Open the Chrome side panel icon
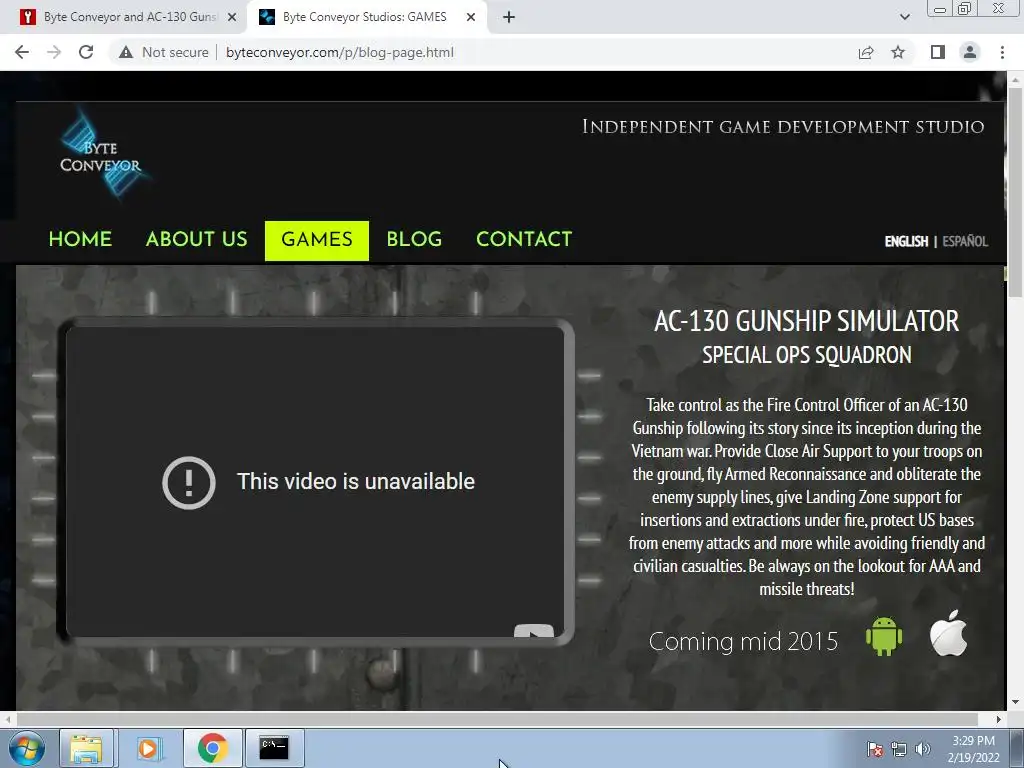 938,52
